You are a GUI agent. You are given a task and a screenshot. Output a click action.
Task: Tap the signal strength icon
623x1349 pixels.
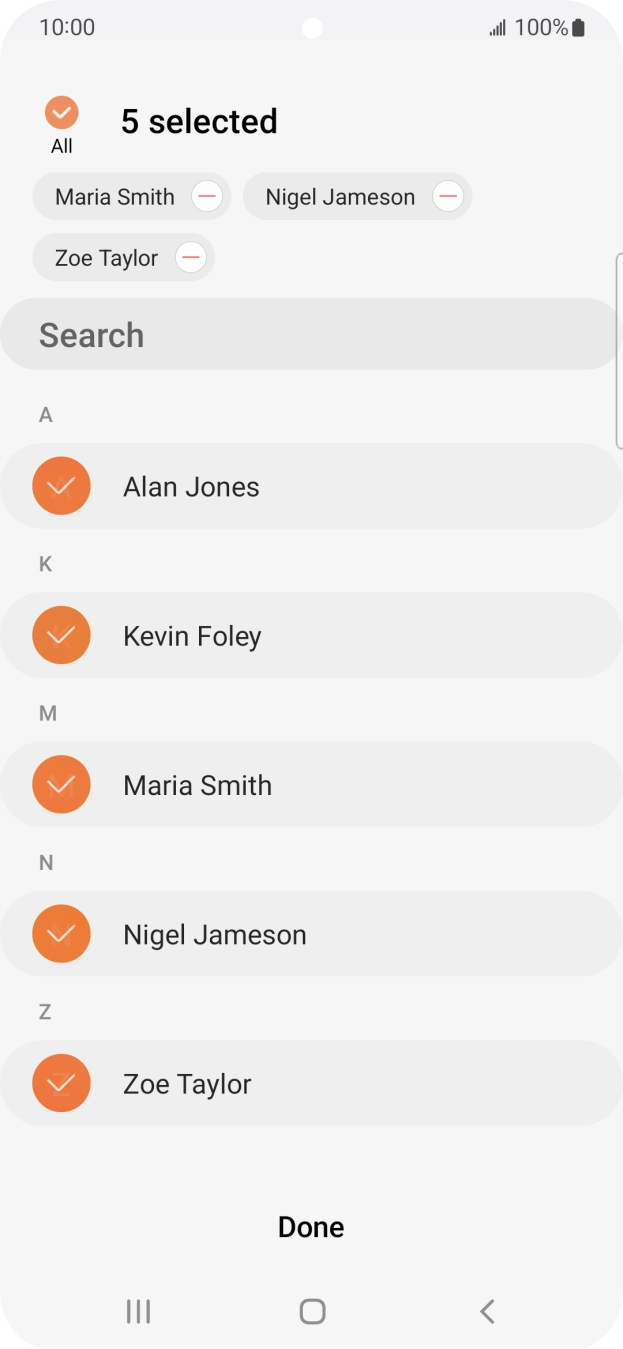[497, 28]
